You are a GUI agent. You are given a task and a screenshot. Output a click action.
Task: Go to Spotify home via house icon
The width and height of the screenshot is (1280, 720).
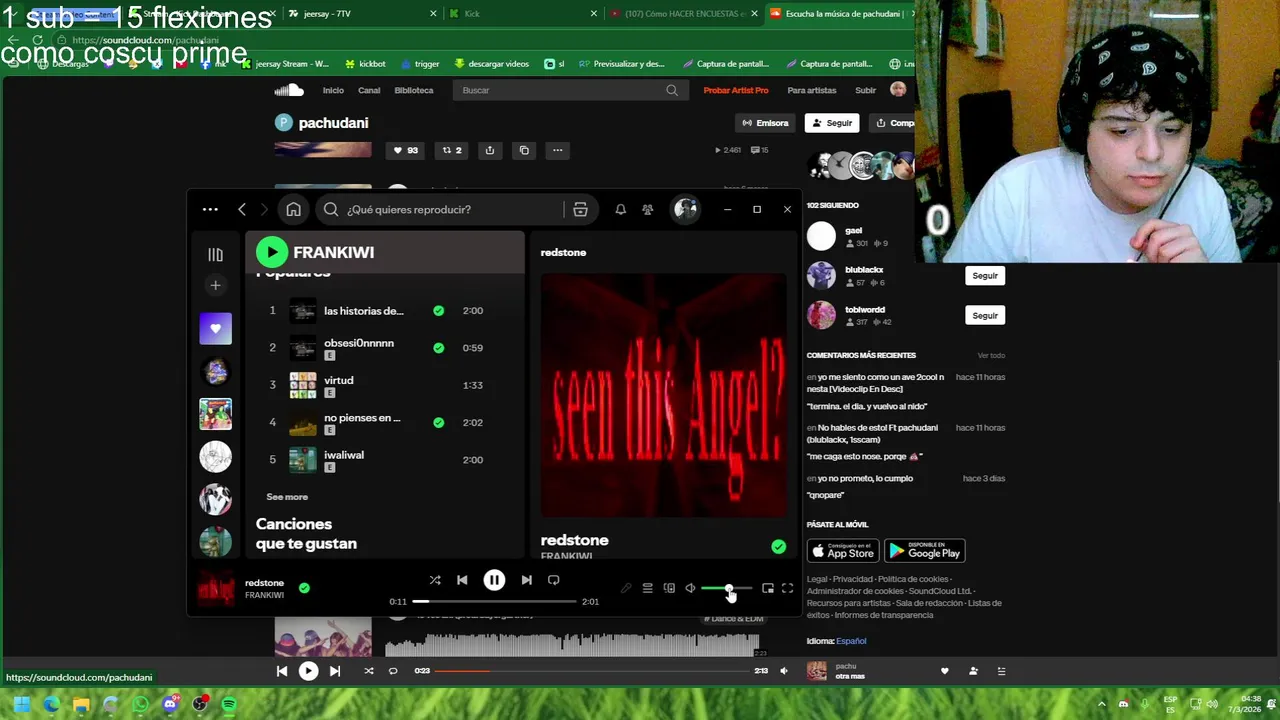(293, 209)
